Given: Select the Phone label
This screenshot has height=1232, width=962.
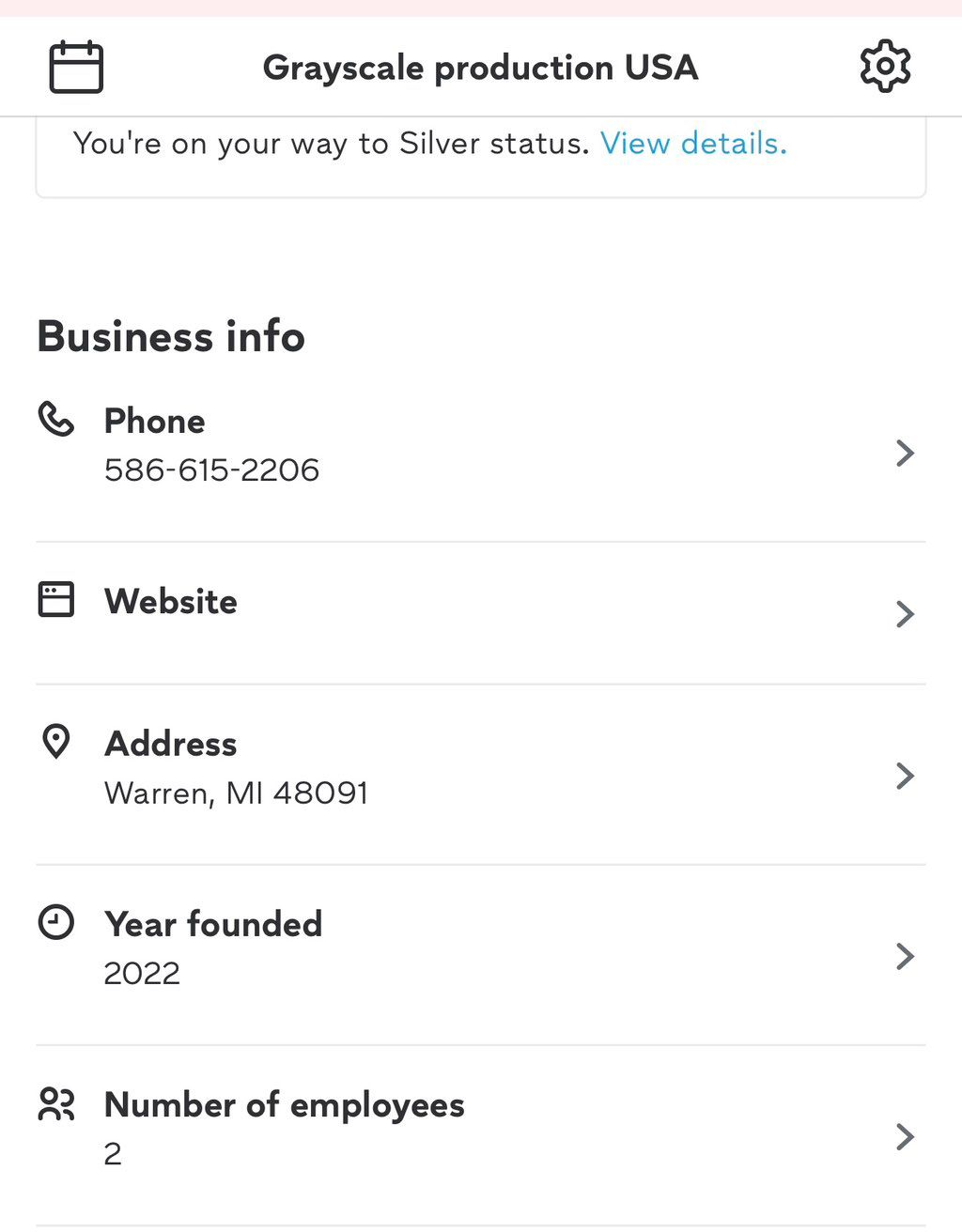Looking at the screenshot, I should pos(154,421).
